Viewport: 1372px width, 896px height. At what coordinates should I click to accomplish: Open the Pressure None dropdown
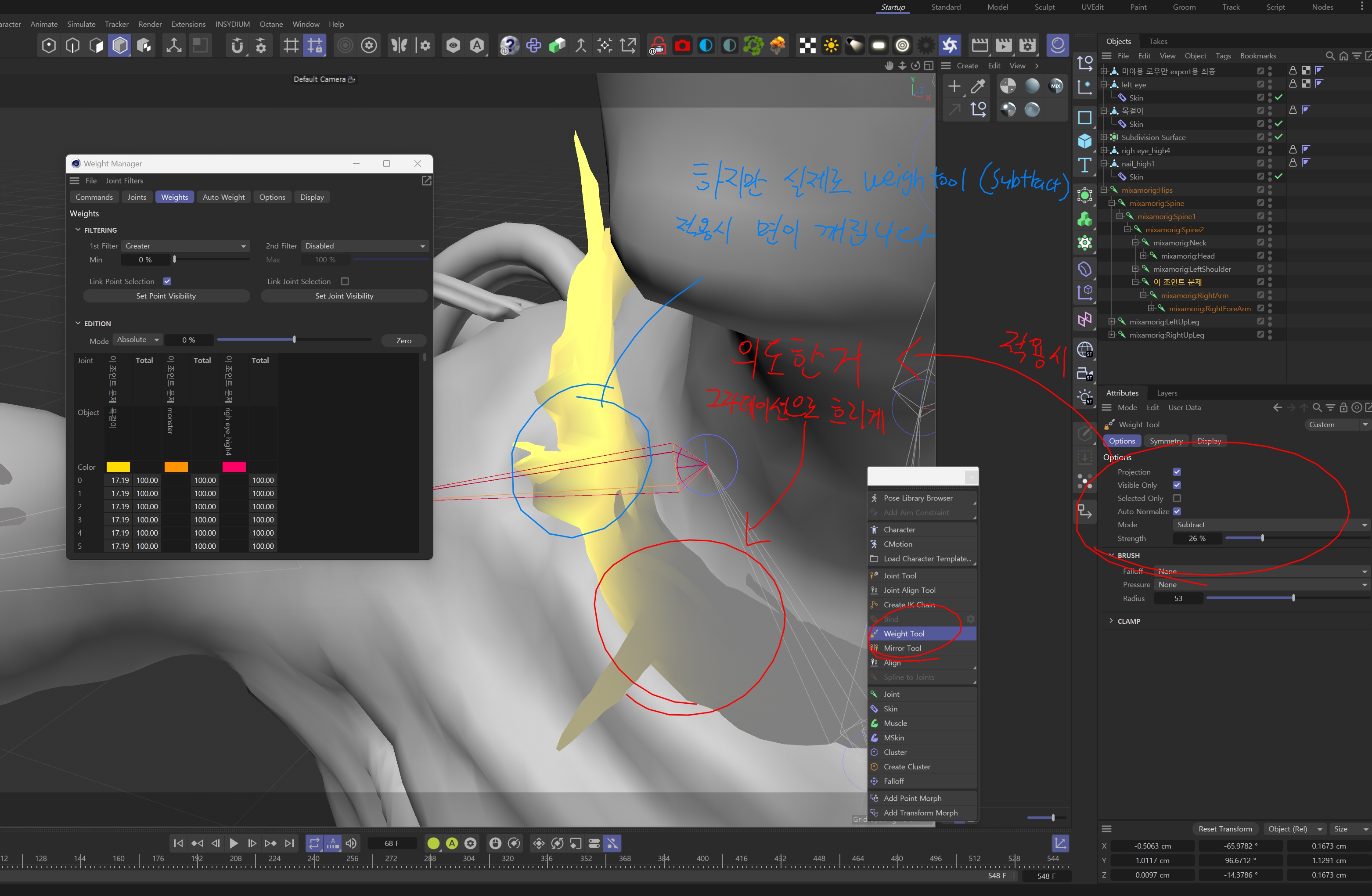coord(1262,585)
